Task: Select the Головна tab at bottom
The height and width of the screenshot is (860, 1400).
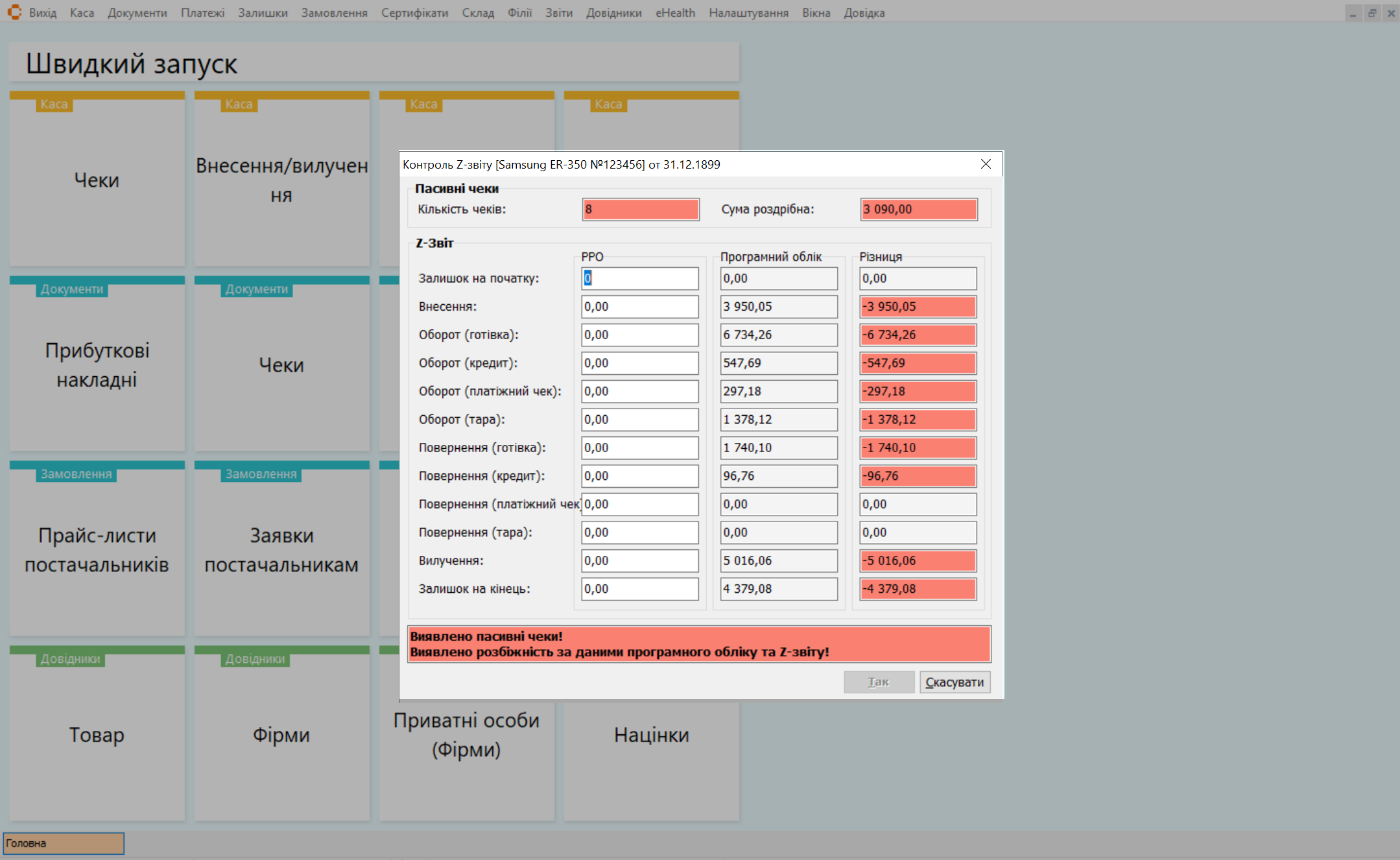Action: pos(64,843)
